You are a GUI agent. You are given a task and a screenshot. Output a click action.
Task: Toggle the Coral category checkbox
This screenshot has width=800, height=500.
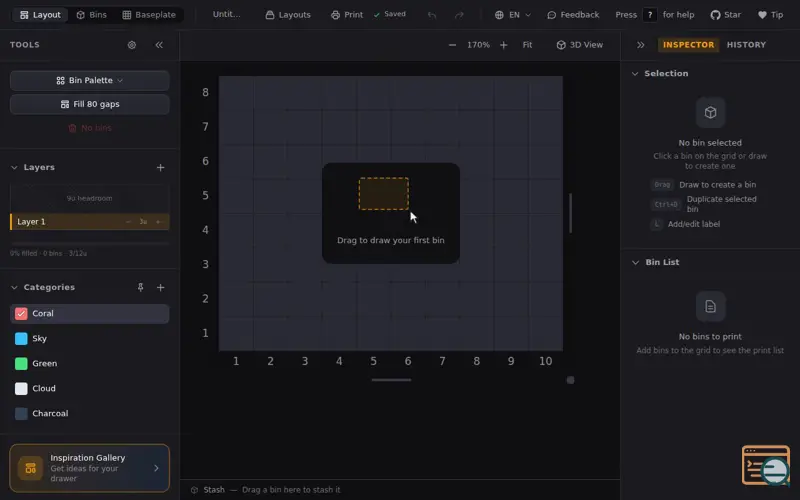(x=21, y=314)
